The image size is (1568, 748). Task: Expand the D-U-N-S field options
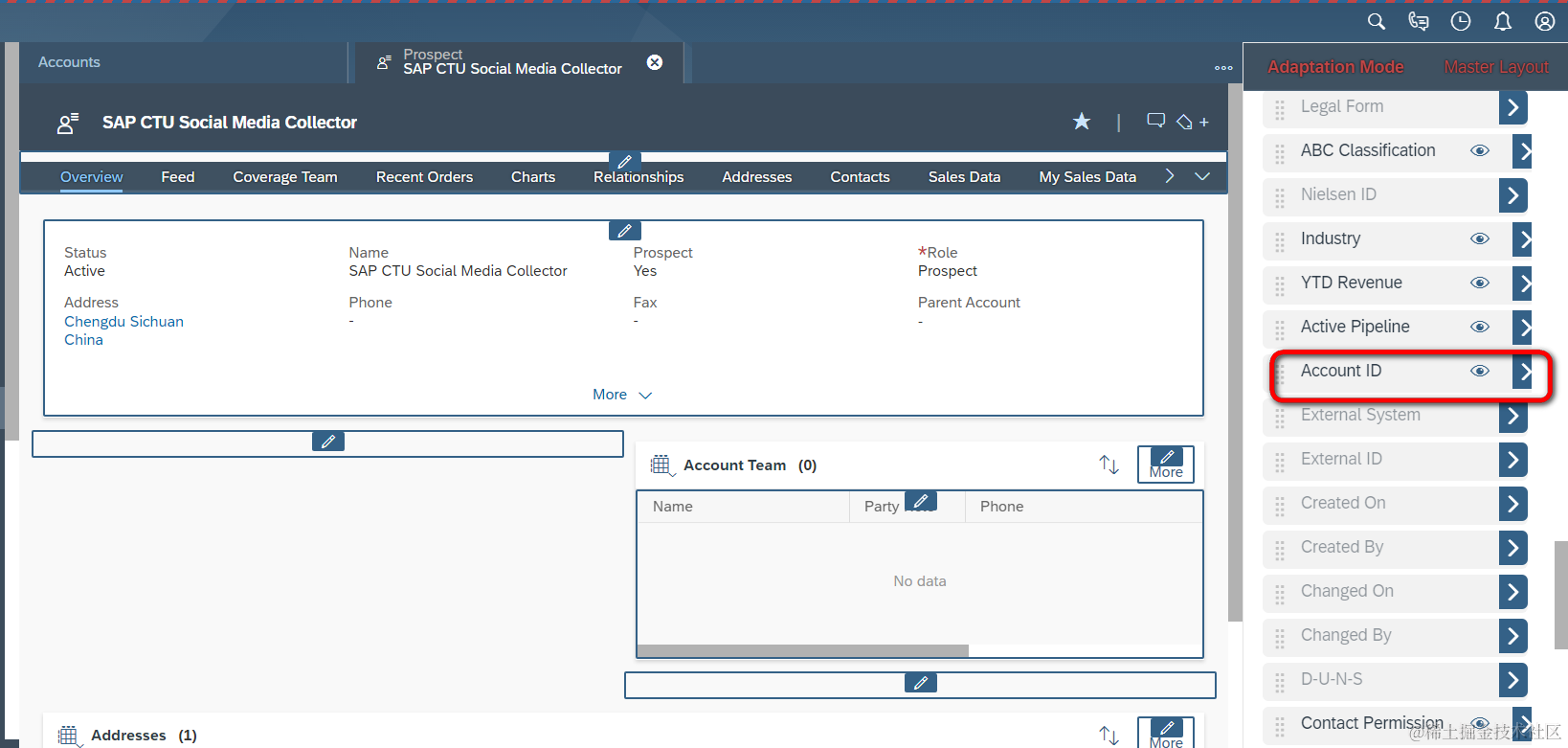(1512, 680)
